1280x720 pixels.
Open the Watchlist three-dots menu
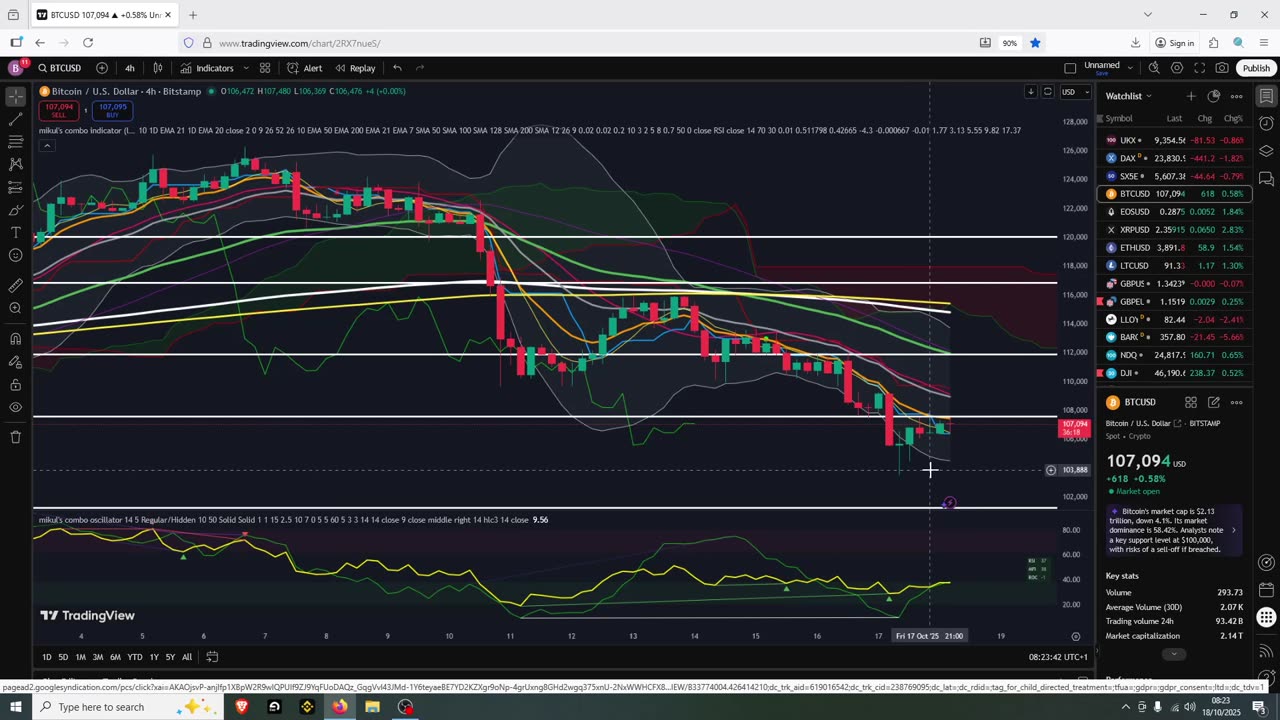point(1236,96)
